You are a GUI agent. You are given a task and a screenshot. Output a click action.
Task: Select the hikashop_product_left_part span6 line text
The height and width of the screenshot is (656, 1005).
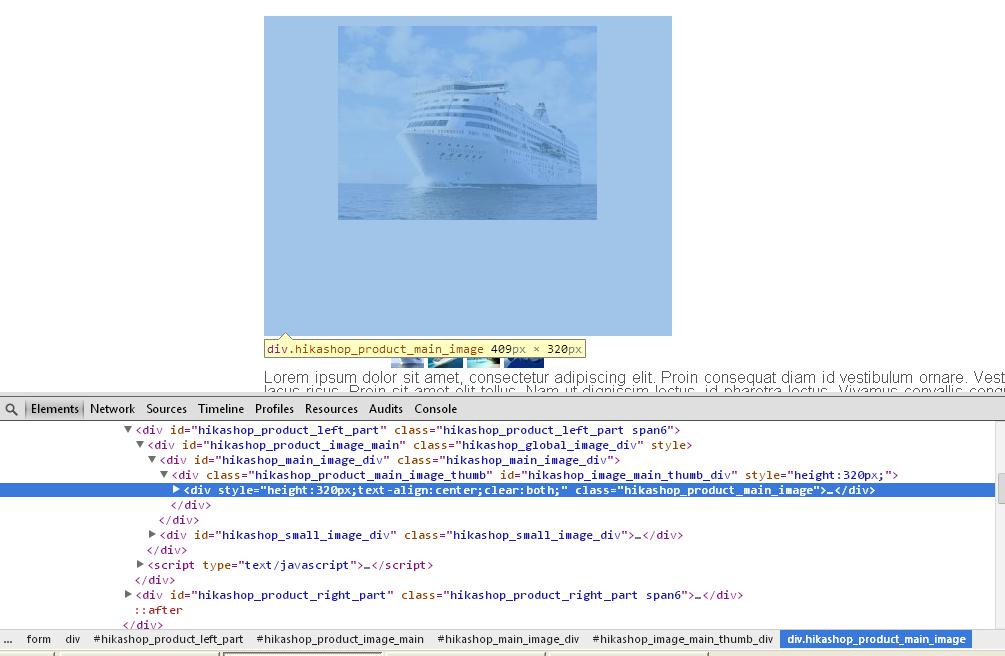tap(408, 430)
